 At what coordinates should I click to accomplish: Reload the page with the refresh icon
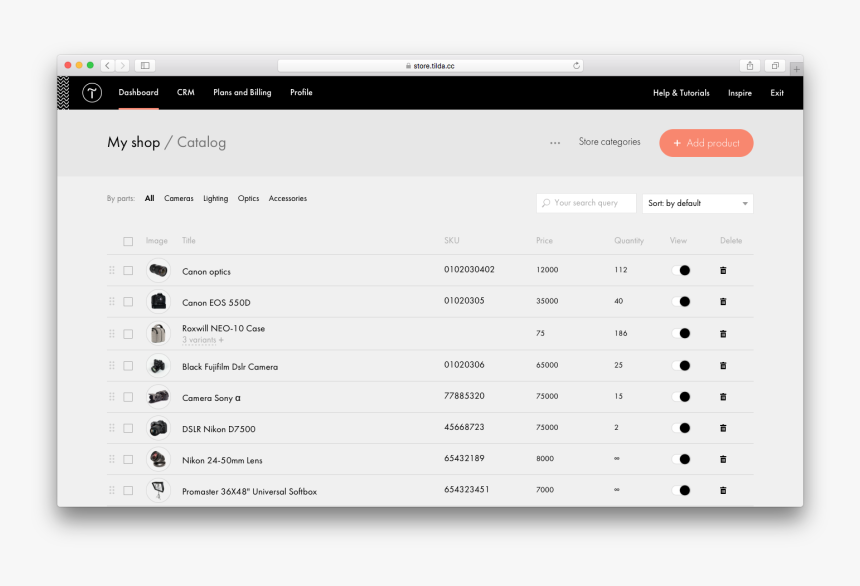(576, 65)
